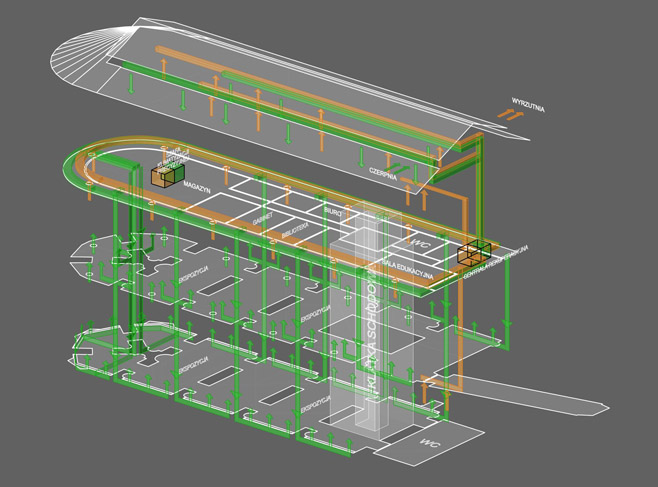Screen dimensions: 658x487
Task: Select the long pointed ramp on ground floor
Action: pyautogui.click(x=540, y=401)
